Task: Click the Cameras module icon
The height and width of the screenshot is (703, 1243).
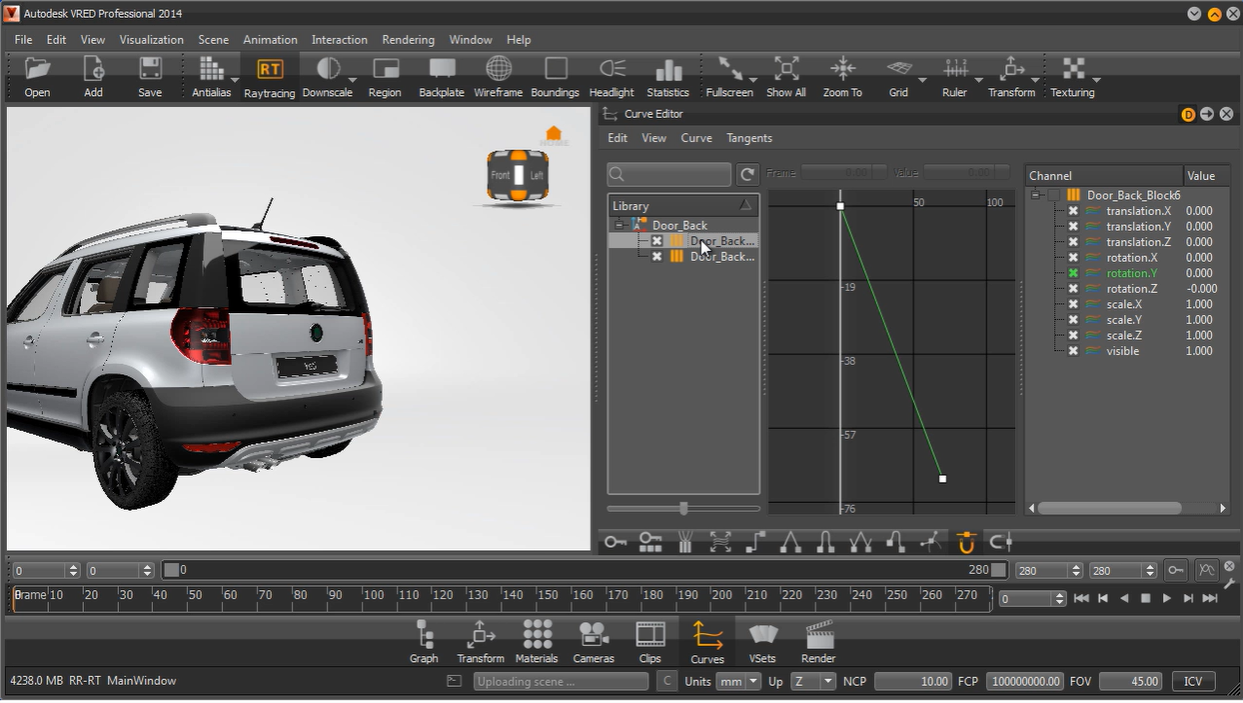Action: click(593, 641)
